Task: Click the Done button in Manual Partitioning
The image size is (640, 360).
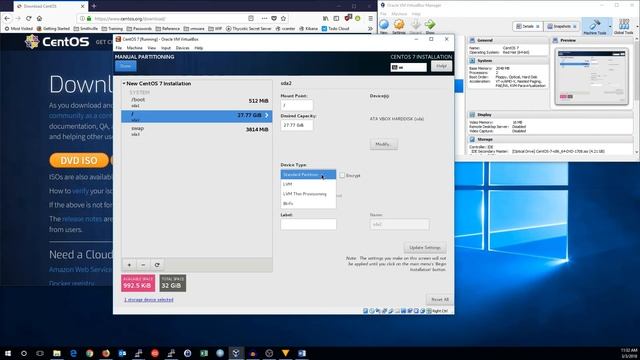Action: (x=125, y=66)
